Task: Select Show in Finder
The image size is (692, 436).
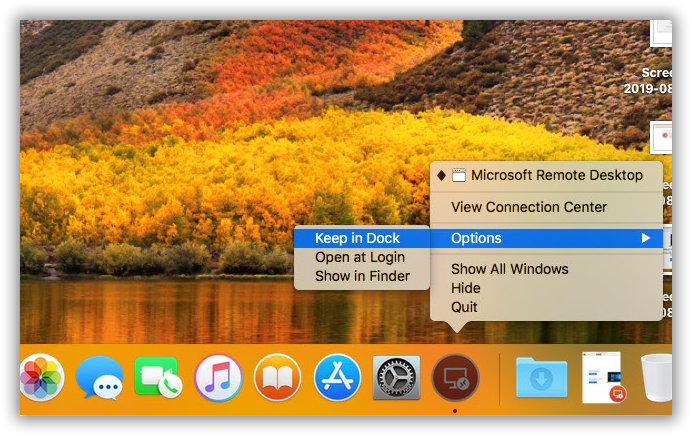Action: click(362, 276)
